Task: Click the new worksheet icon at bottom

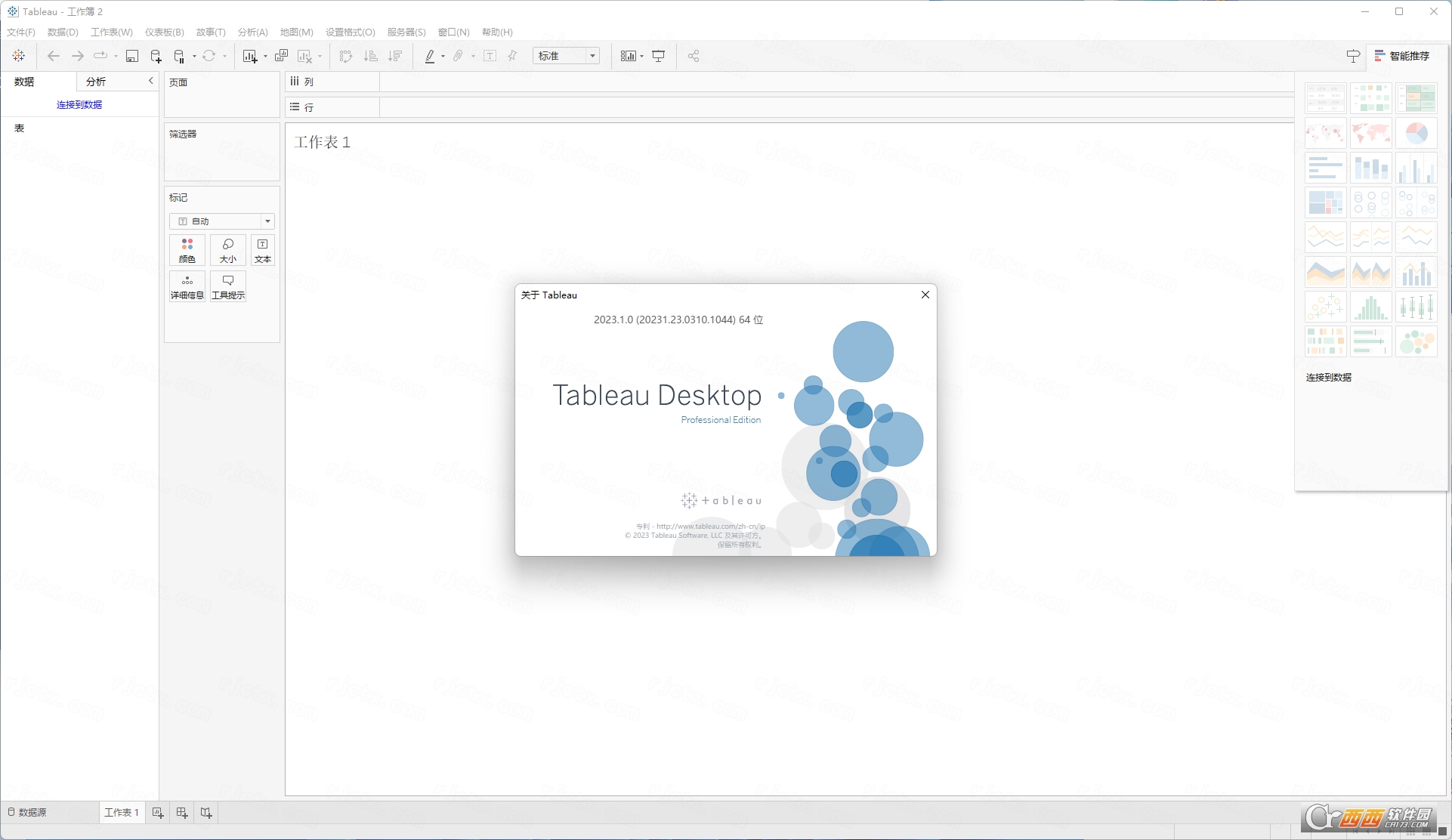Action: (158, 813)
